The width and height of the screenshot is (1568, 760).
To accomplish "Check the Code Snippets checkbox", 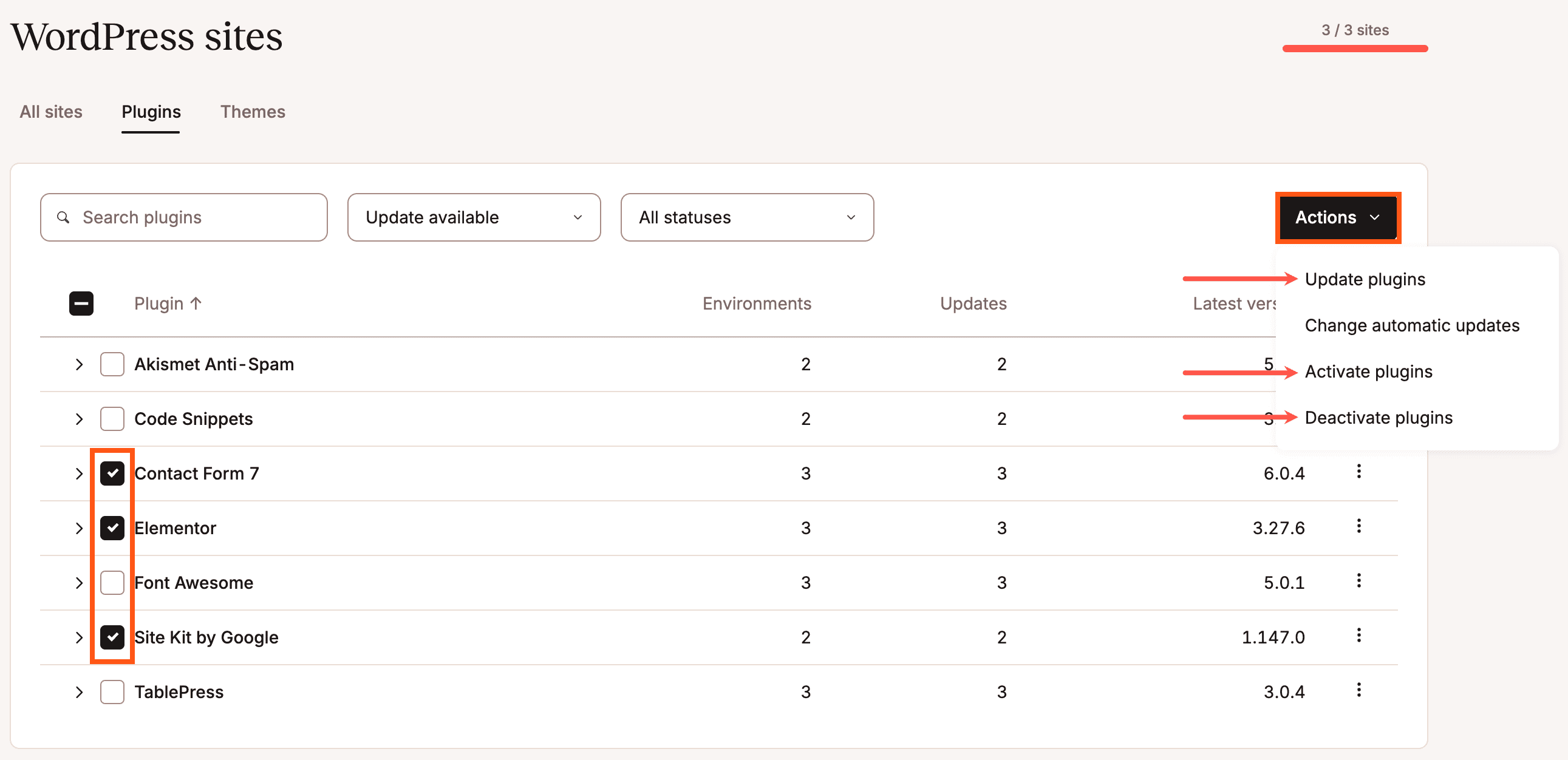I will [112, 419].
